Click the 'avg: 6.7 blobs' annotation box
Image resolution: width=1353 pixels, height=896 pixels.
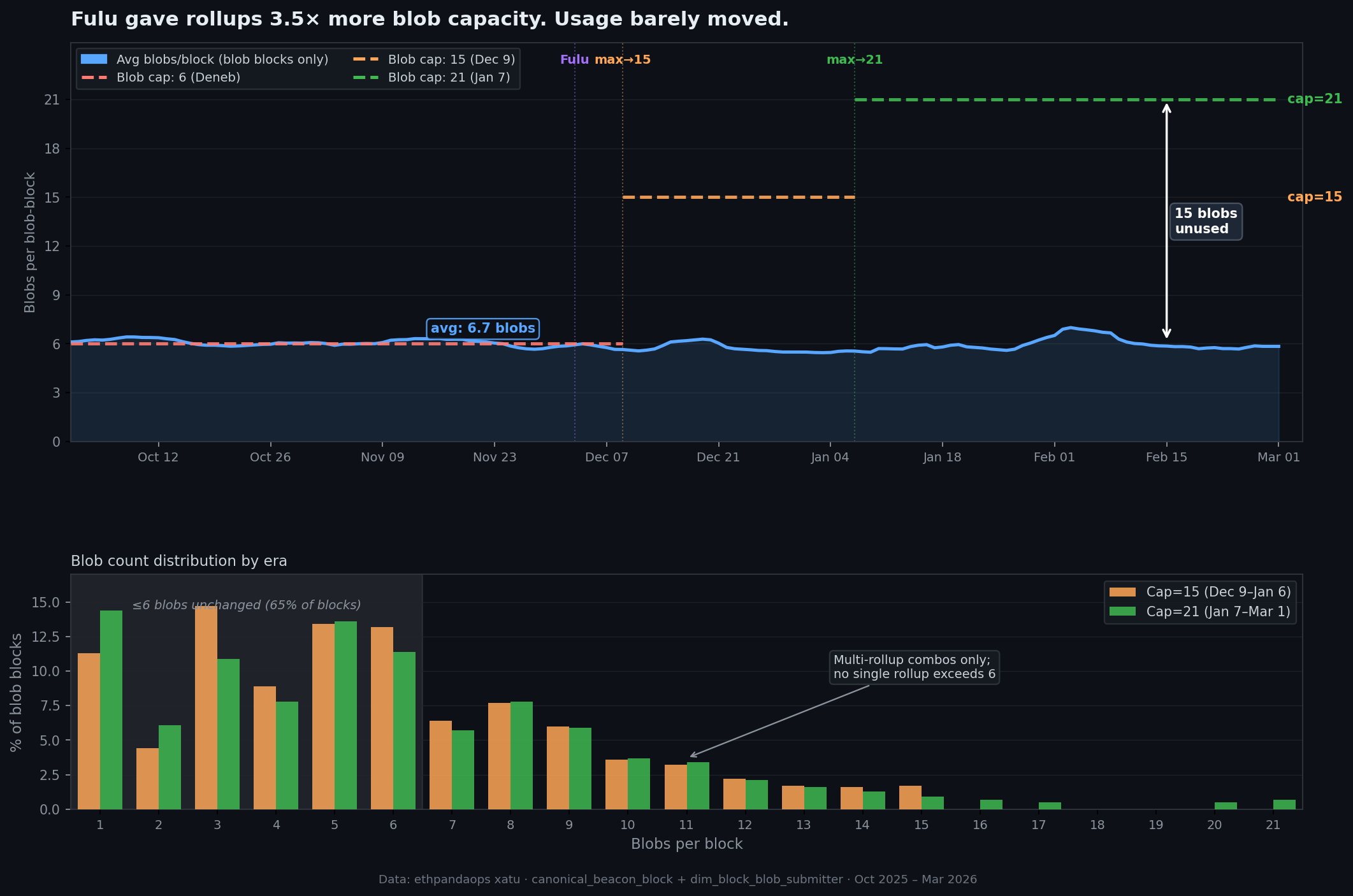(482, 328)
